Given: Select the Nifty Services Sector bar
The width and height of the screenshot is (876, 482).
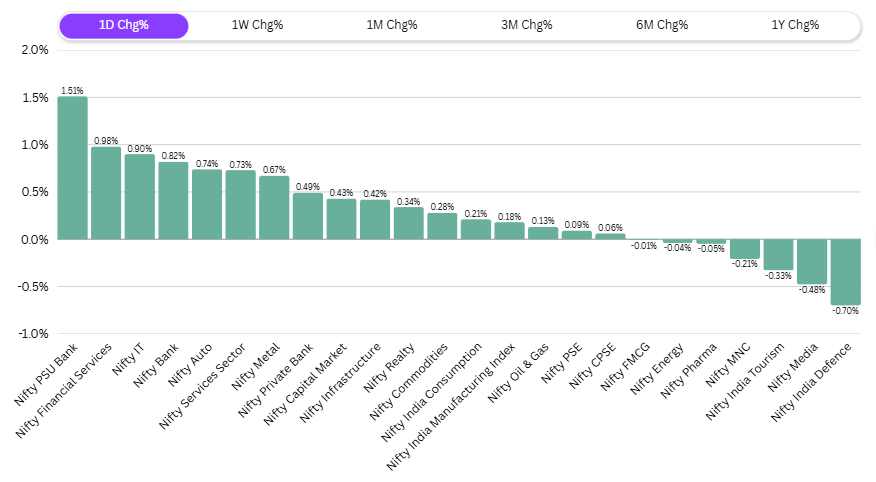Looking at the screenshot, I should click(241, 205).
